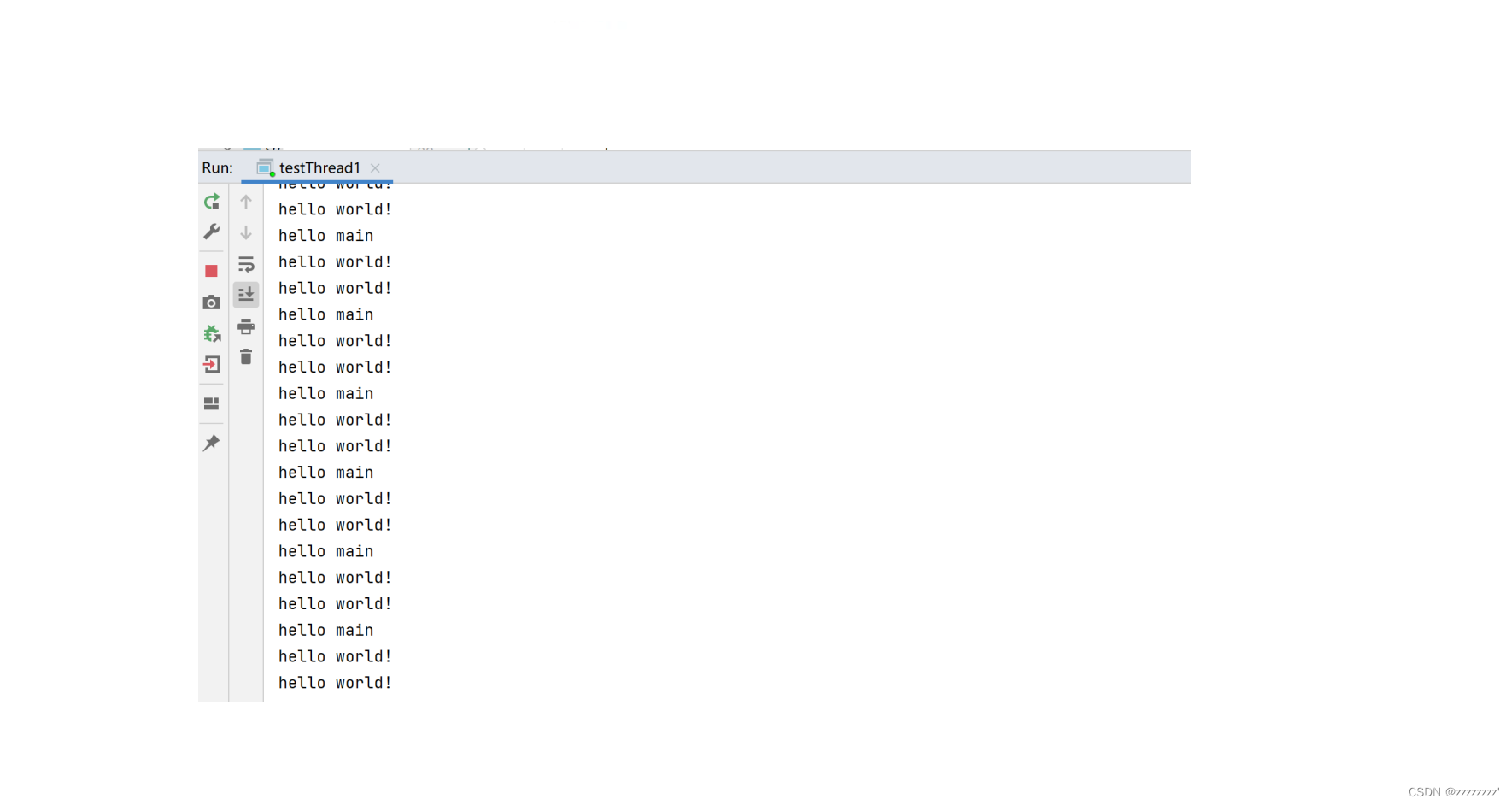
Task: Click the last 'hello main' output line
Action: pyautogui.click(x=325, y=631)
